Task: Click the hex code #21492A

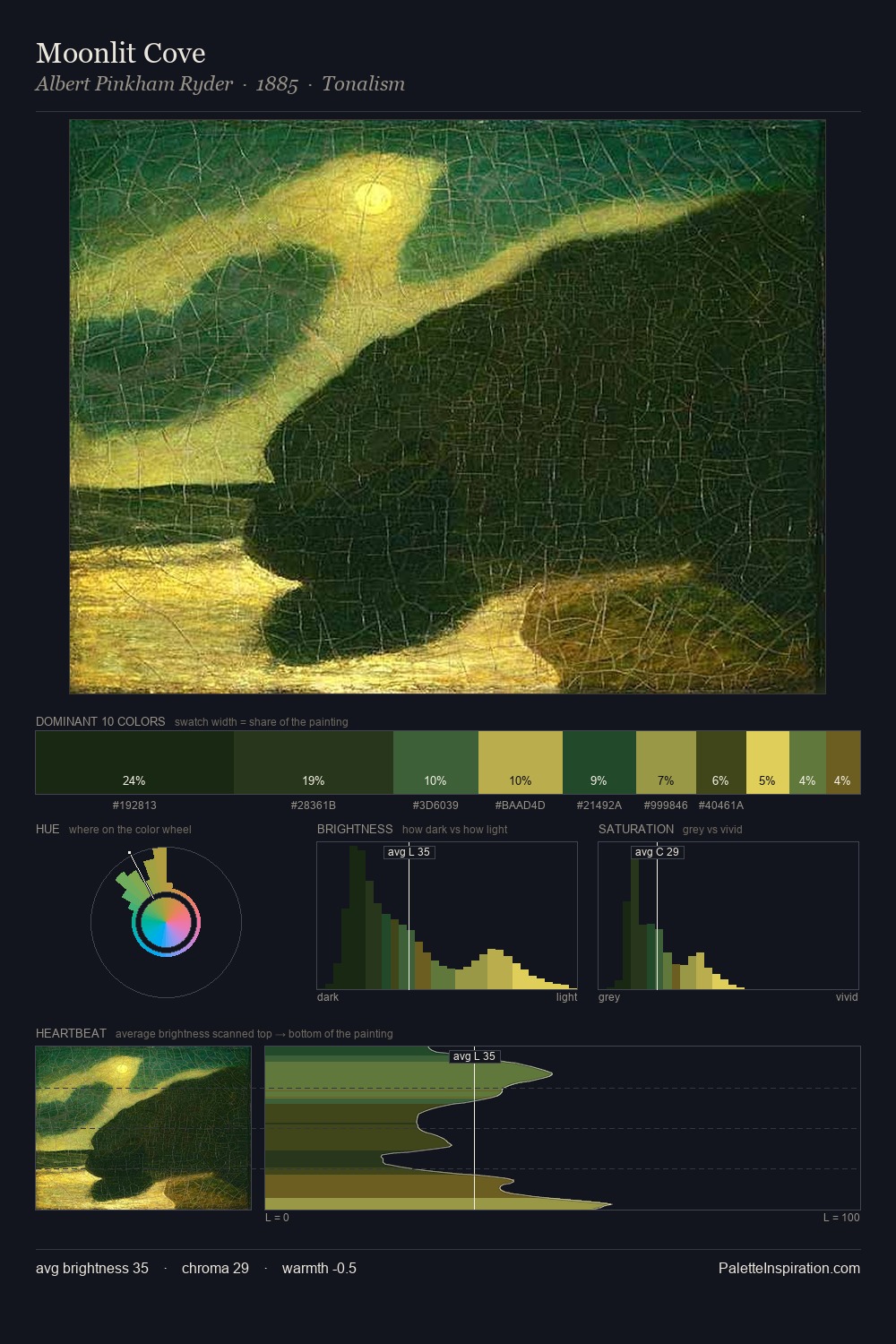Action: click(x=599, y=806)
